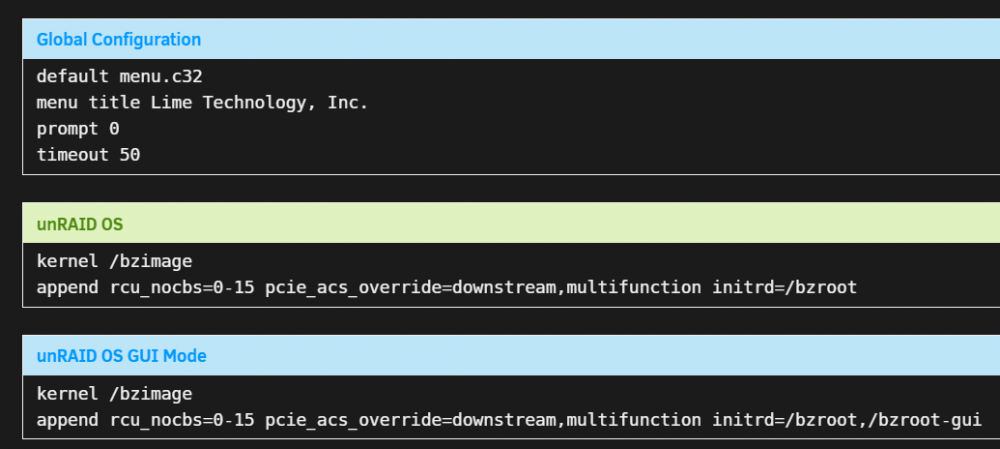Image resolution: width=1000 pixels, height=449 pixels.
Task: Click 'initrd=/bzroot' in the unRAID OS append line
Action: tap(784, 288)
